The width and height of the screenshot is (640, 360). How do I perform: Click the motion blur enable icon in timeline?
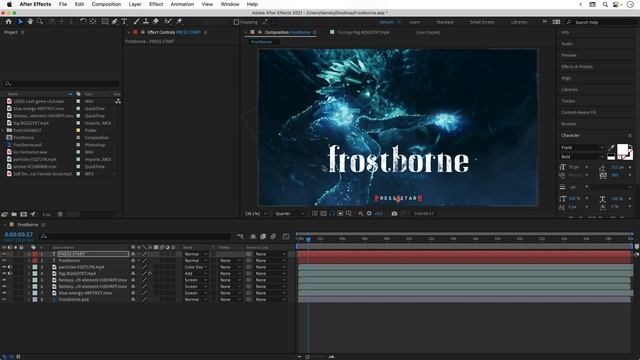[x=273, y=236]
